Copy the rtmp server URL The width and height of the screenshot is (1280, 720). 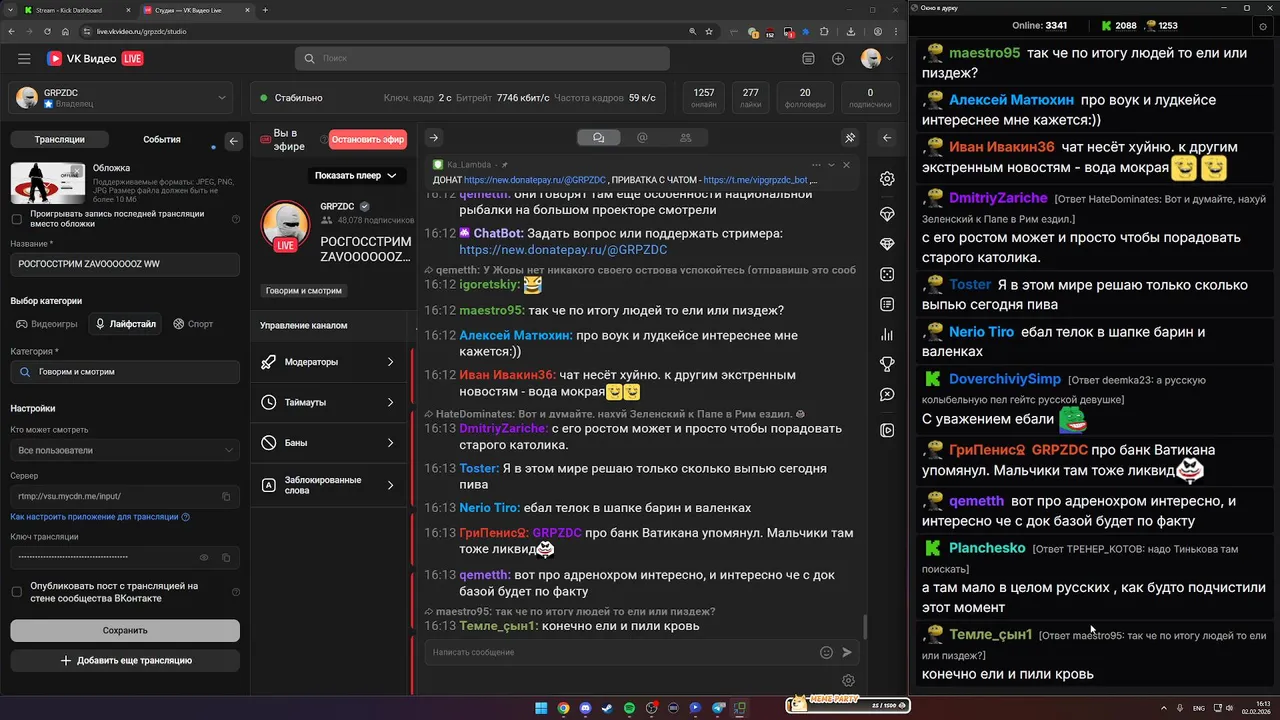(226, 496)
